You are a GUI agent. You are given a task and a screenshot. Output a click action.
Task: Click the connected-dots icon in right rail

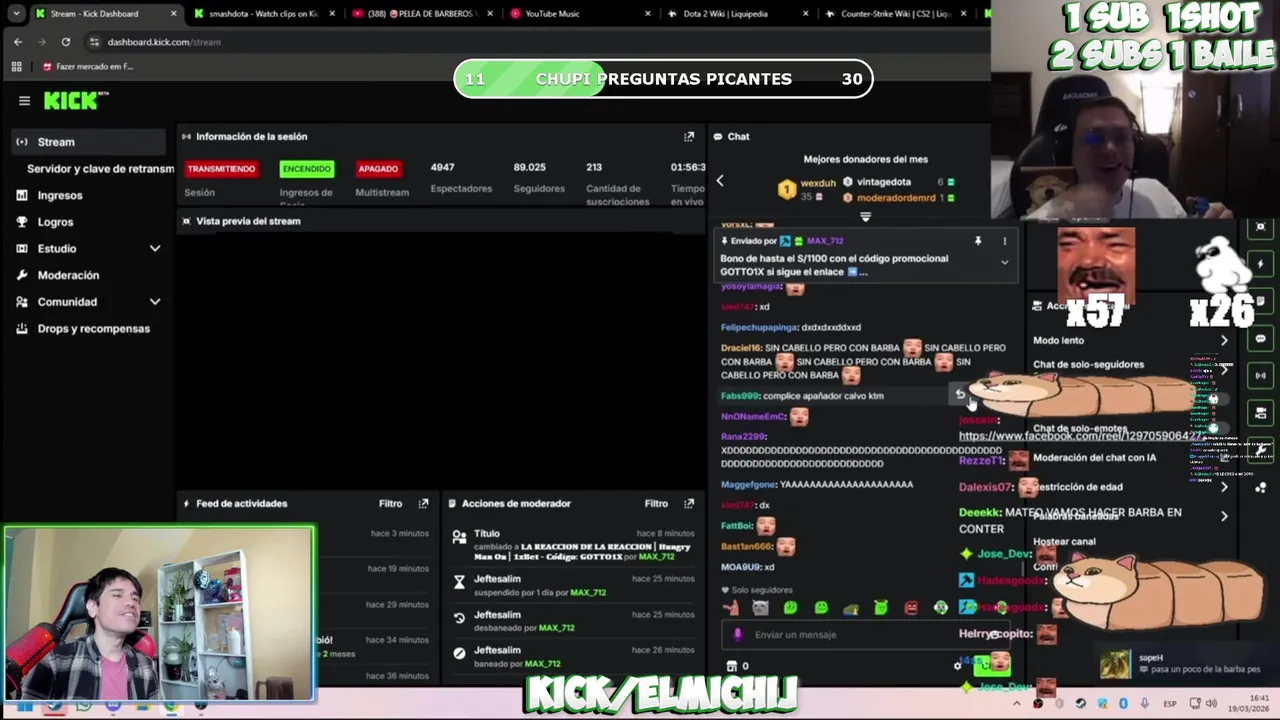(x=1261, y=487)
